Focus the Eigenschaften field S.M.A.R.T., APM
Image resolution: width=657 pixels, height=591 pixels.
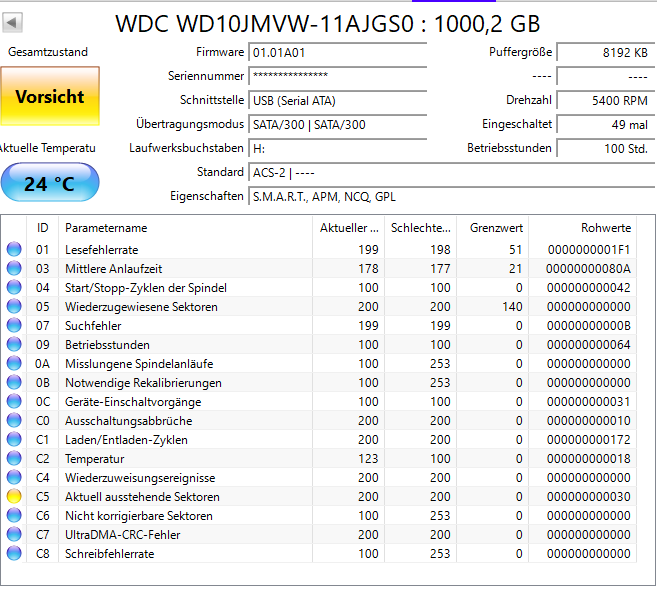(x=452, y=196)
